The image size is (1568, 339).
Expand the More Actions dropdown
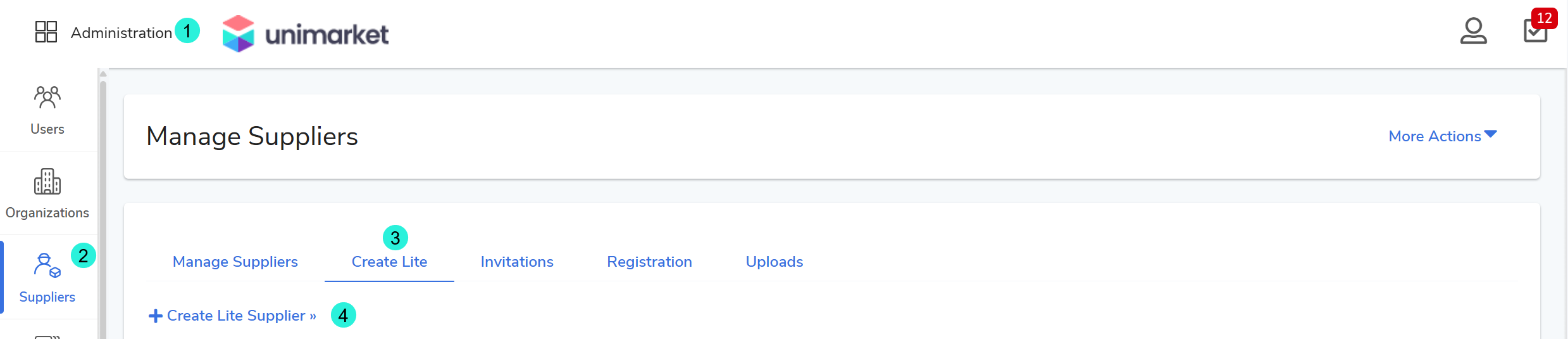pyautogui.click(x=1434, y=136)
